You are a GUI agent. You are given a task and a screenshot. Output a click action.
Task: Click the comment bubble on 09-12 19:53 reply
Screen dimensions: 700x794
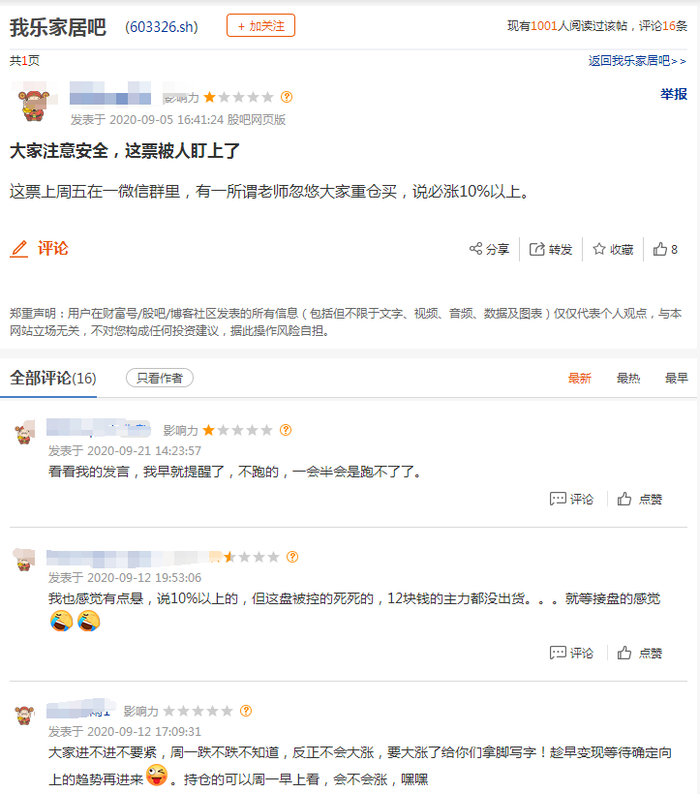(558, 653)
